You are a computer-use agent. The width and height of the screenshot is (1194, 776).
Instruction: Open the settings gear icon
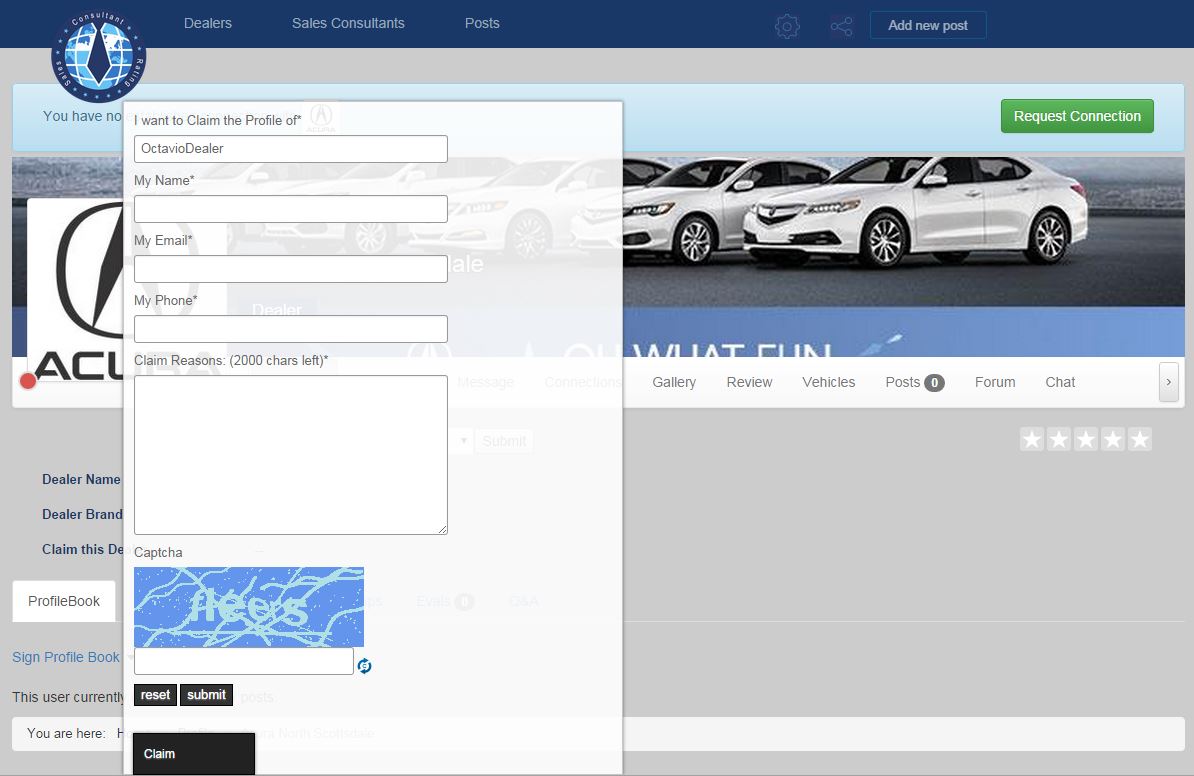tap(787, 27)
